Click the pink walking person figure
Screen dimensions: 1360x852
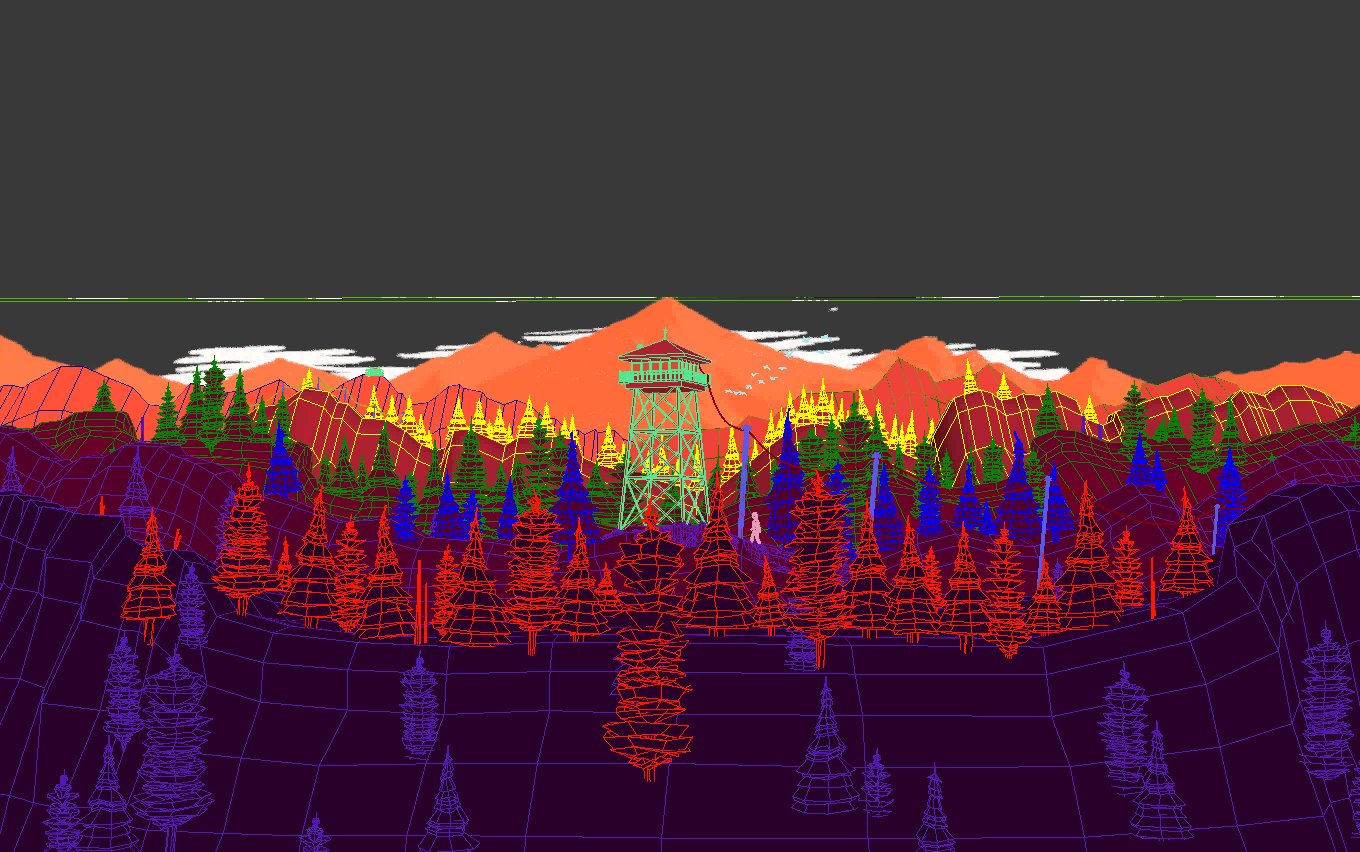coord(755,527)
